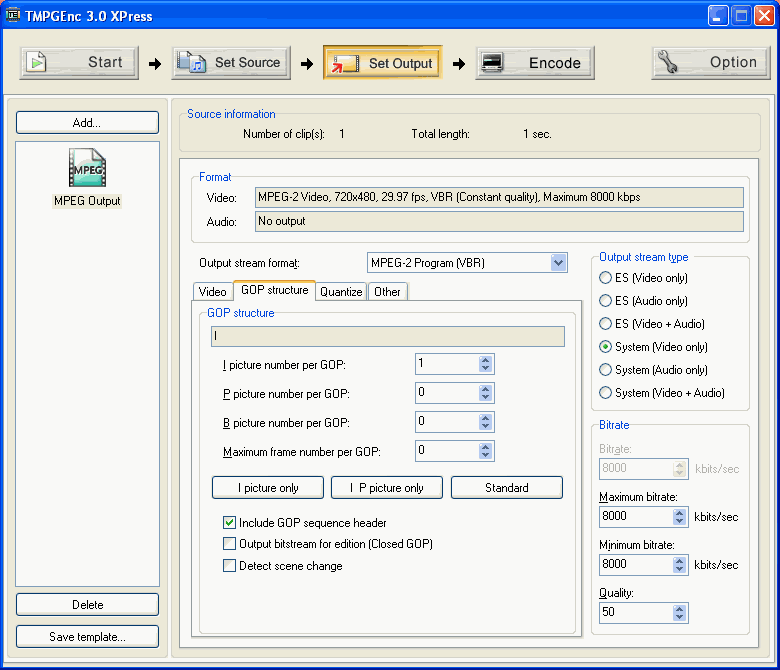Click the GOP structure pattern field
780x670 pixels.
click(x=388, y=336)
